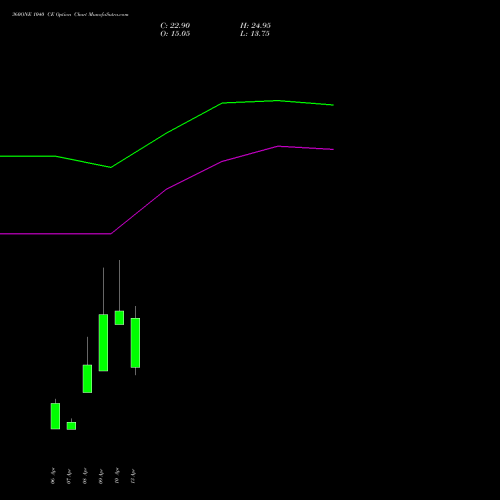Click the 08 Apr candlestick body

(x=87, y=379)
